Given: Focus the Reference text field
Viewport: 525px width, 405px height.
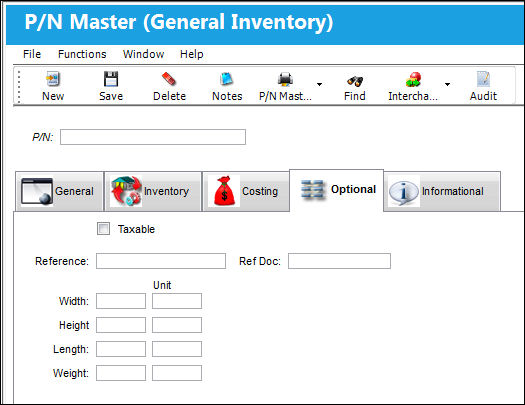Looking at the screenshot, I should pos(161,261).
